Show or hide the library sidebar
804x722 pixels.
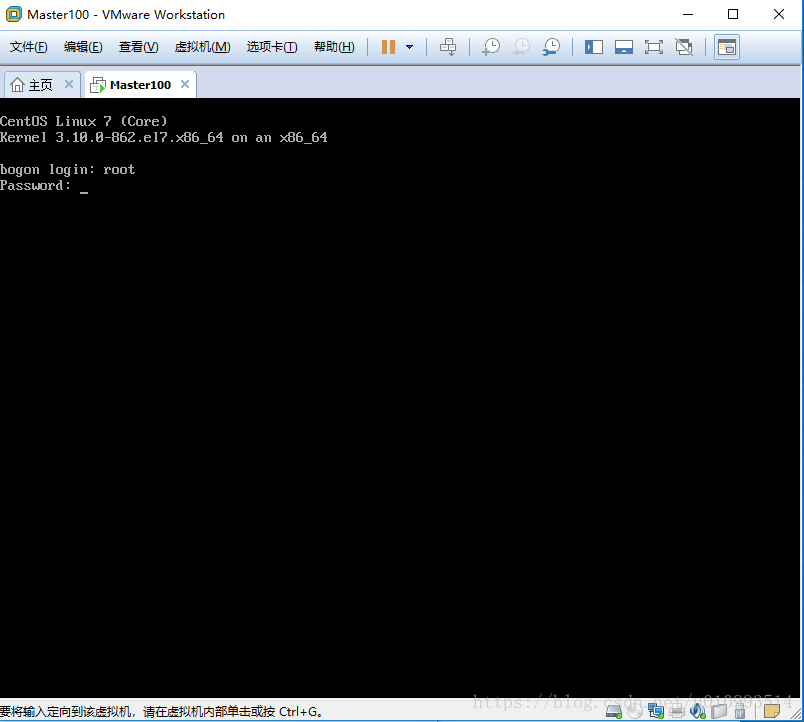click(594, 47)
